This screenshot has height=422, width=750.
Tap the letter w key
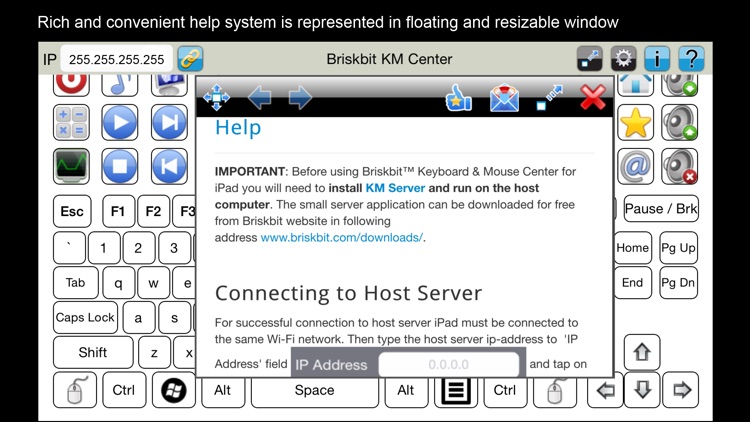pyautogui.click(x=154, y=282)
